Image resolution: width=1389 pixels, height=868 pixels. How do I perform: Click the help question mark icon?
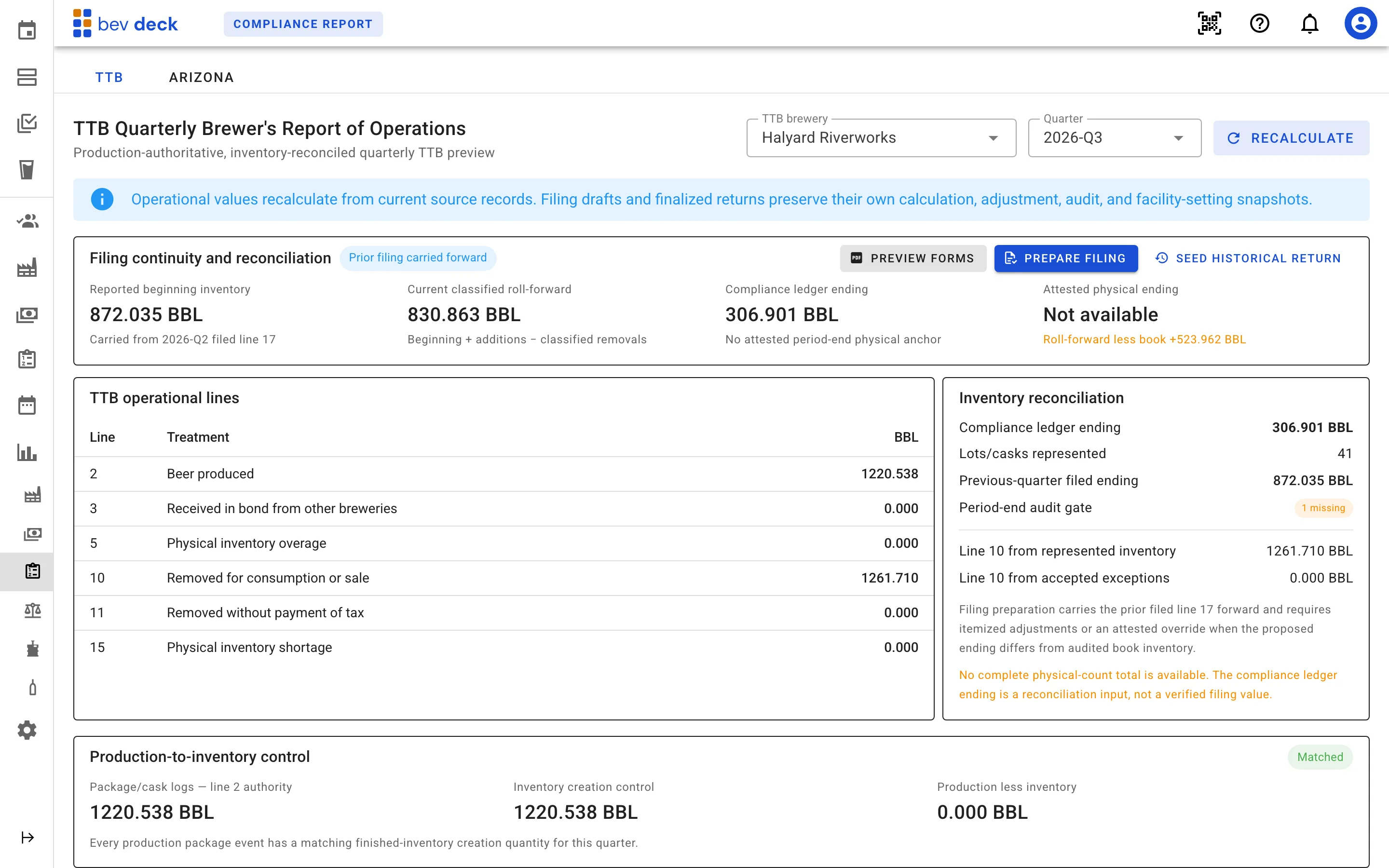(1259, 24)
